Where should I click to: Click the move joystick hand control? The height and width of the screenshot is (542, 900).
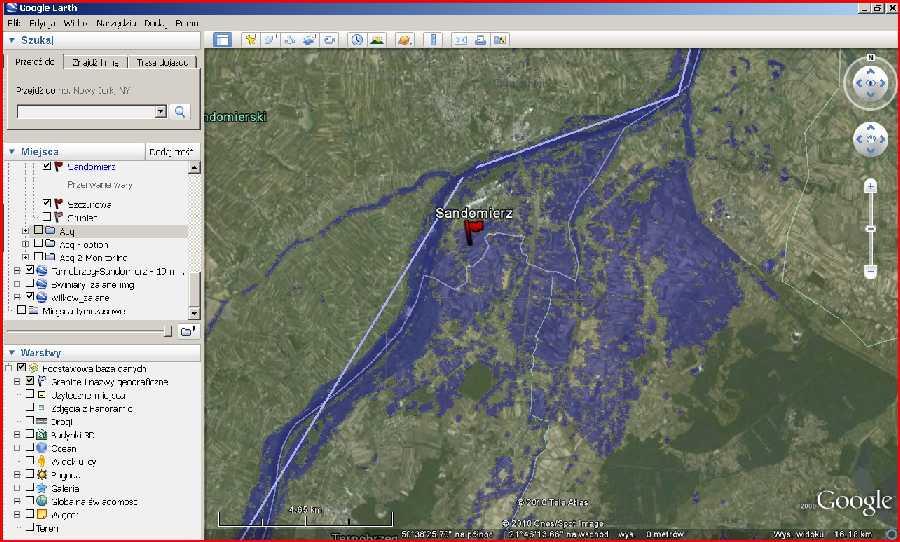coord(871,139)
